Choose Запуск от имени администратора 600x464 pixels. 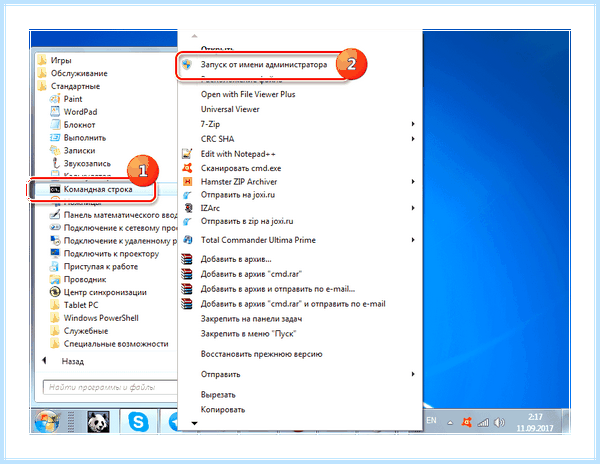click(264, 65)
